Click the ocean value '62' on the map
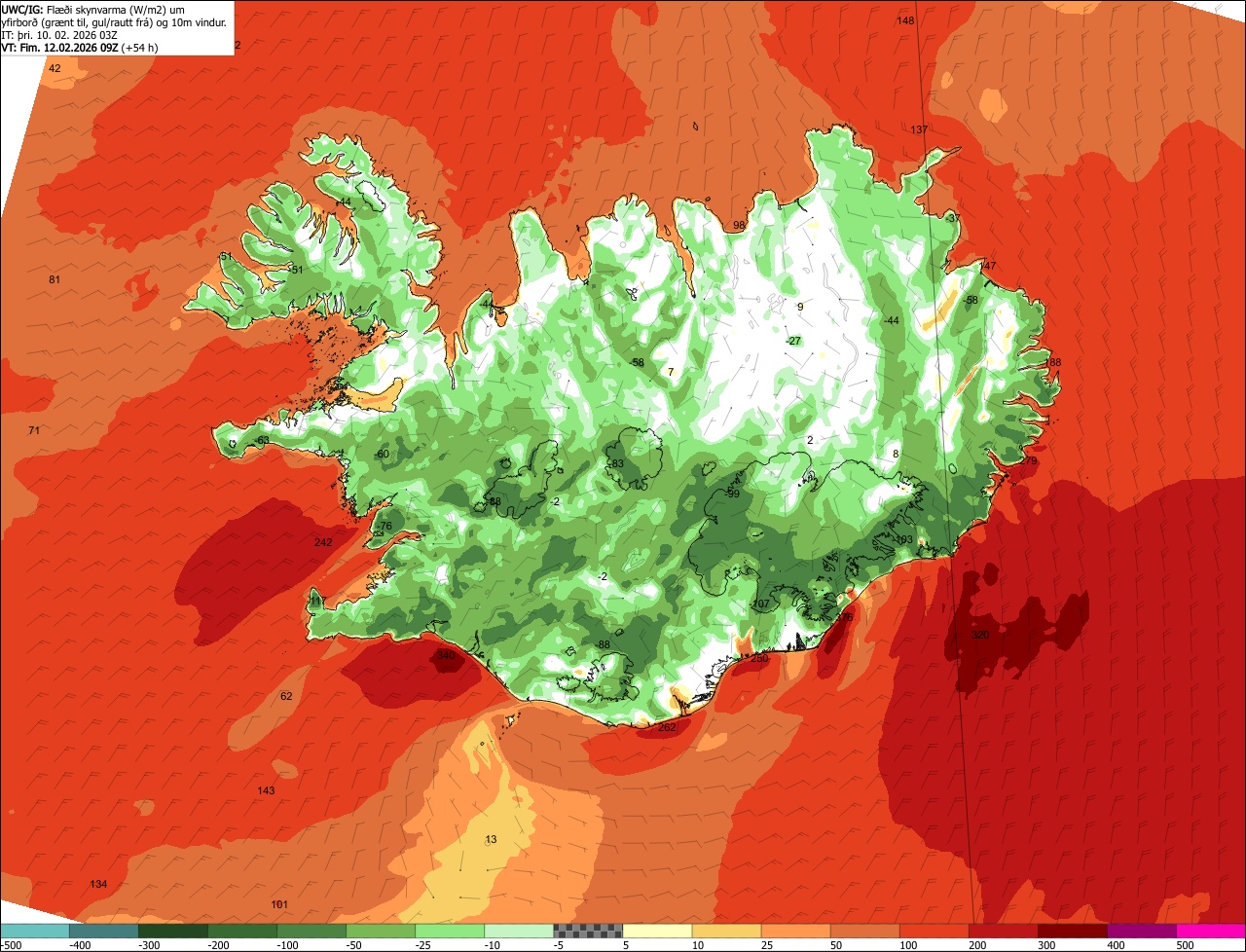This screenshot has height=952, width=1246. pyautogui.click(x=286, y=696)
